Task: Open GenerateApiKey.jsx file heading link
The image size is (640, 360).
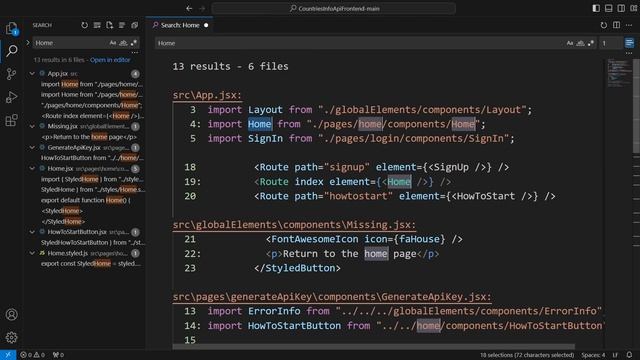Action: point(332,297)
